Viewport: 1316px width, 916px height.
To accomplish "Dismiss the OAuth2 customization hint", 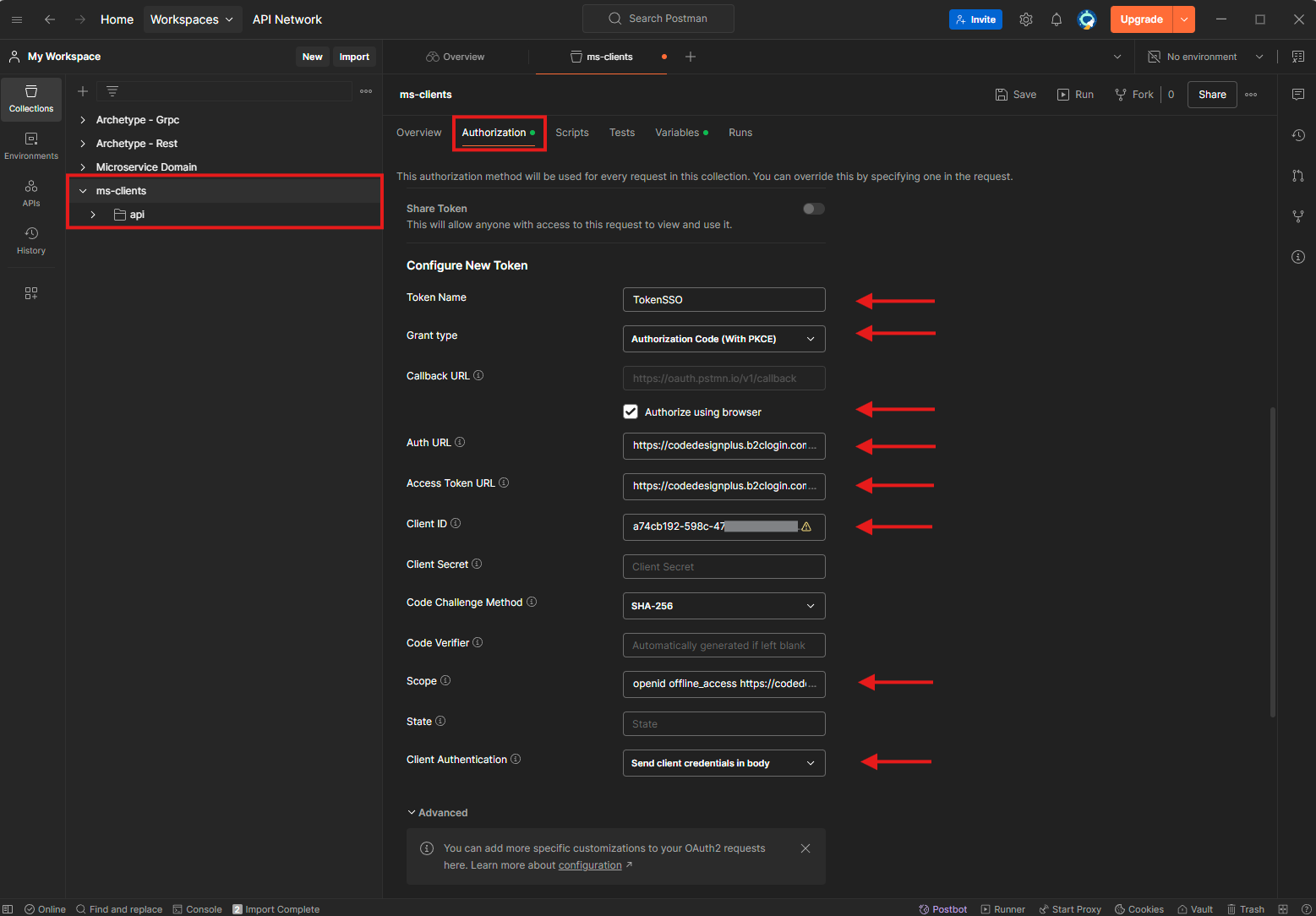I will (x=805, y=848).
